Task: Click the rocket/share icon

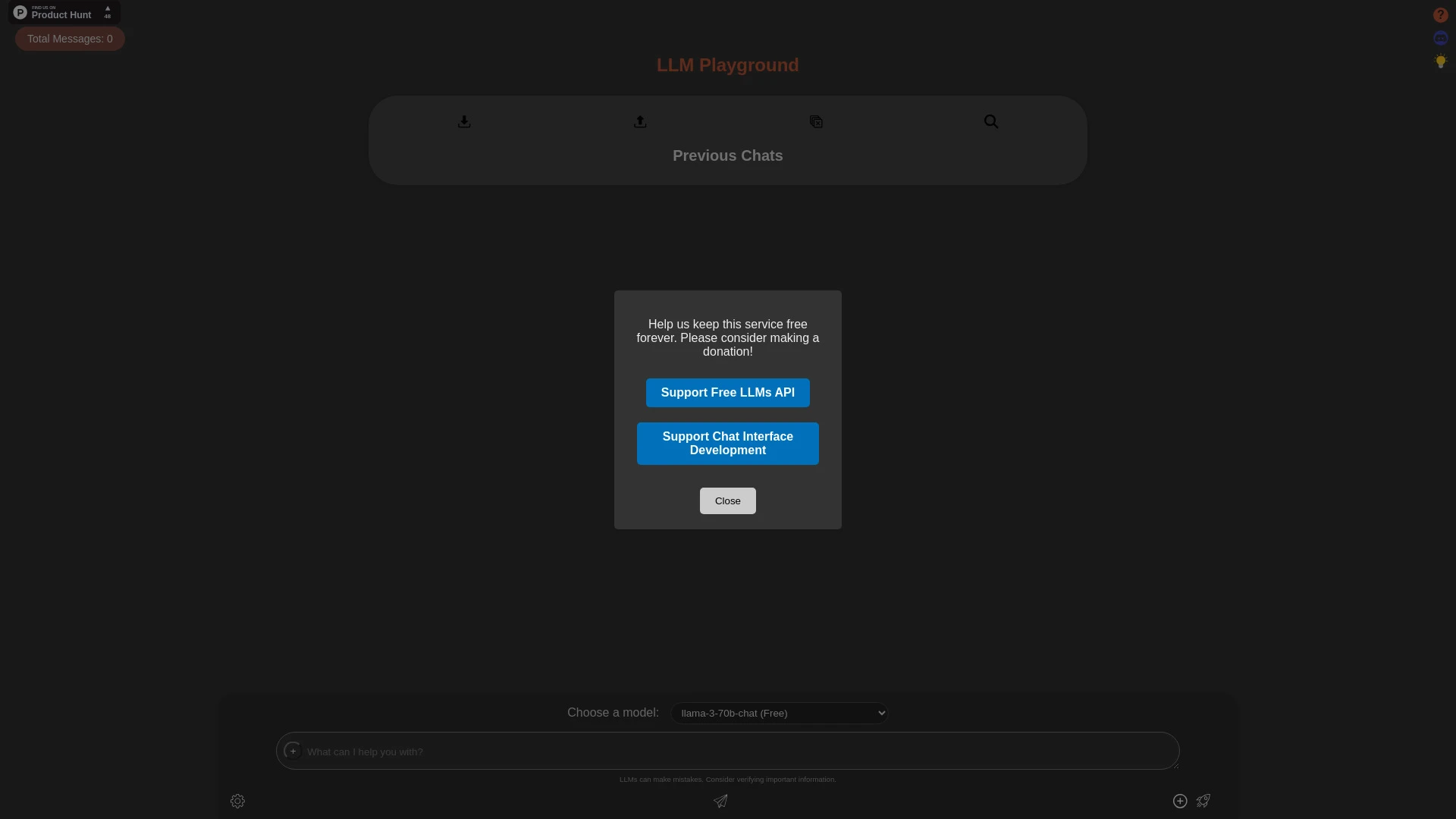Action: tap(1203, 800)
